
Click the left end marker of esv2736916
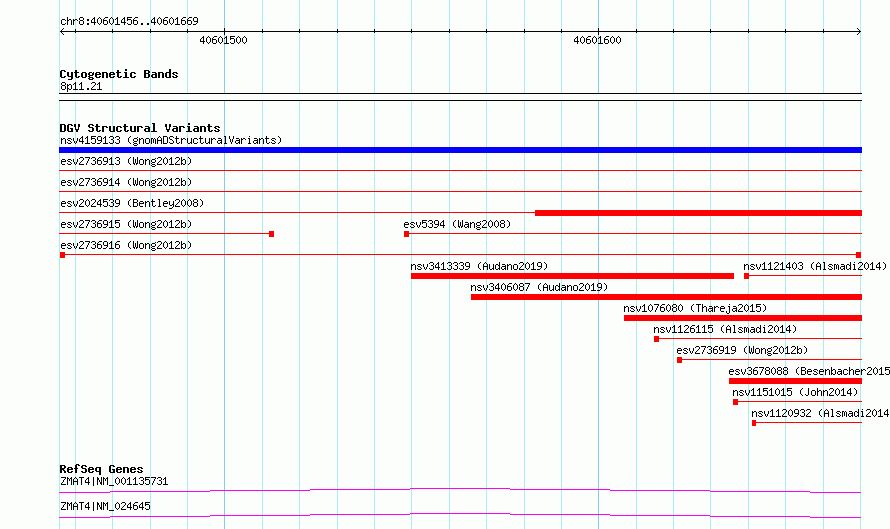click(x=62, y=255)
